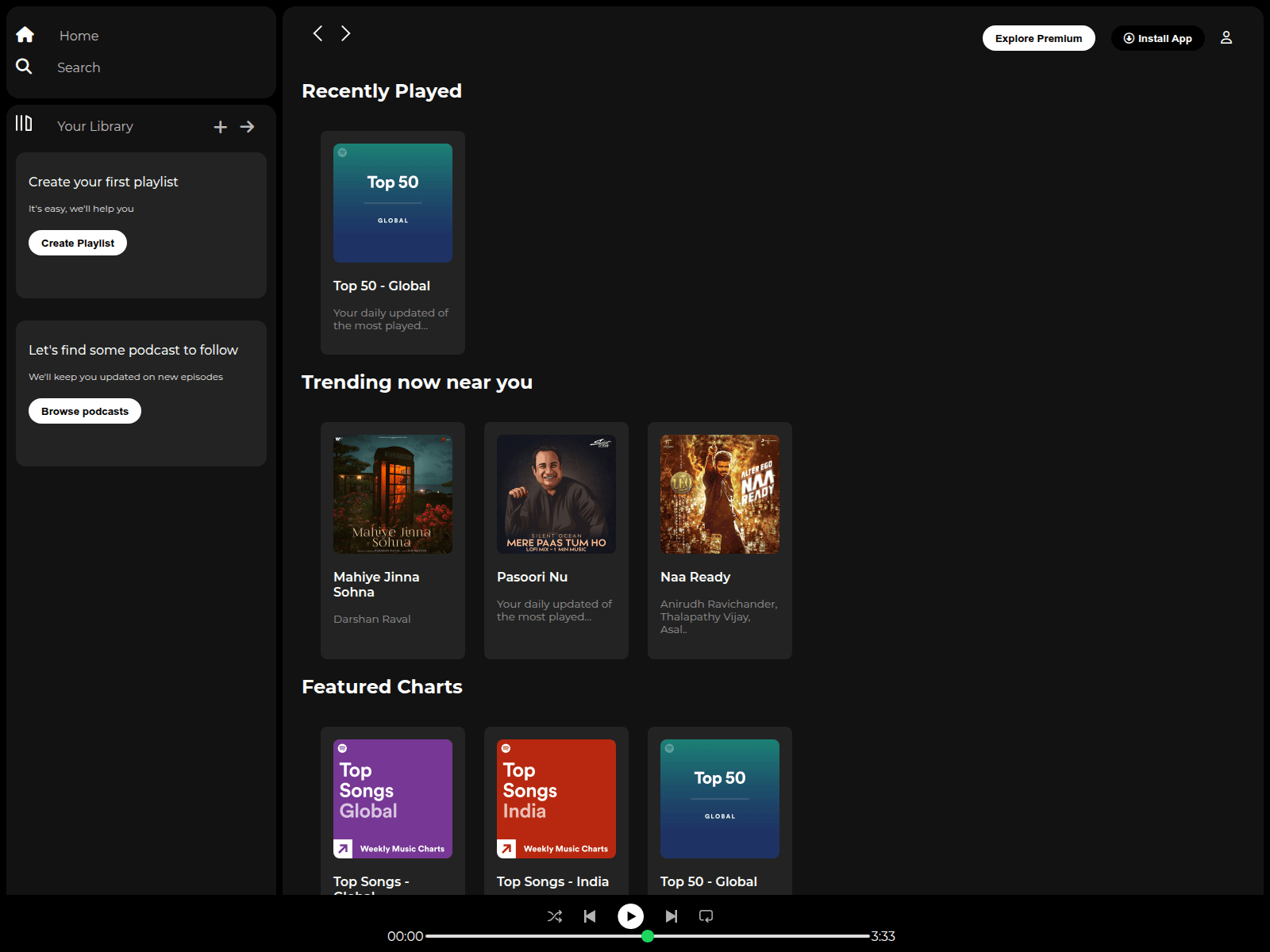Select Your Library label
This screenshot has width=1270, height=952.
click(x=95, y=126)
